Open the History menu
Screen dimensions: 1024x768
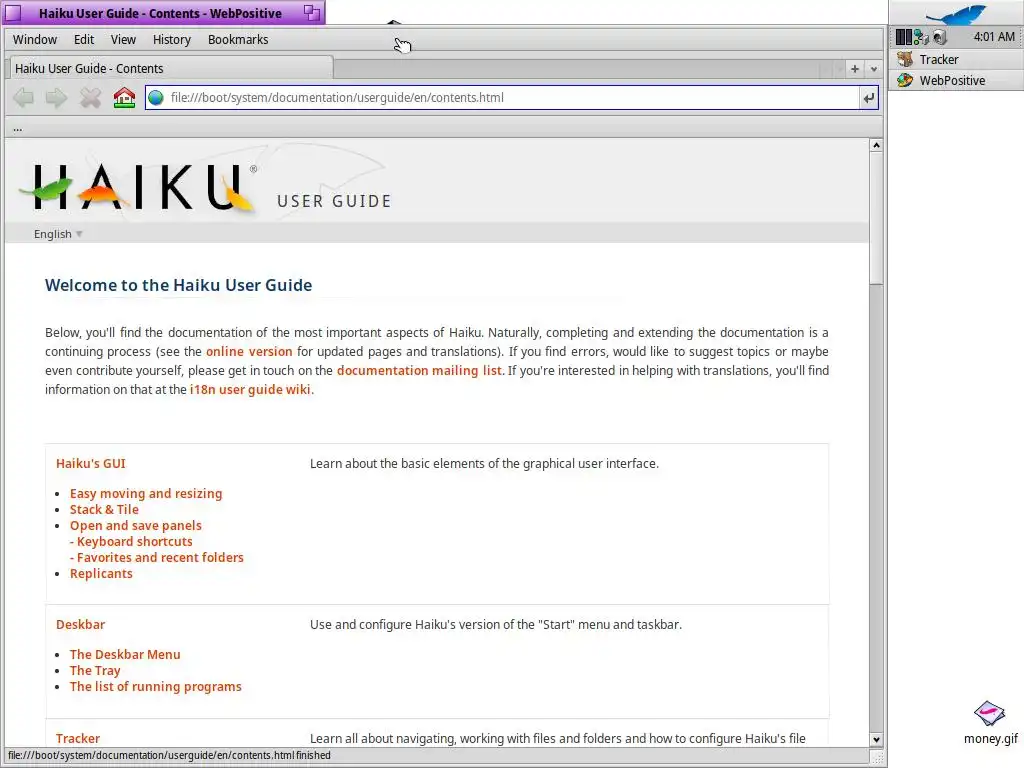click(x=172, y=40)
